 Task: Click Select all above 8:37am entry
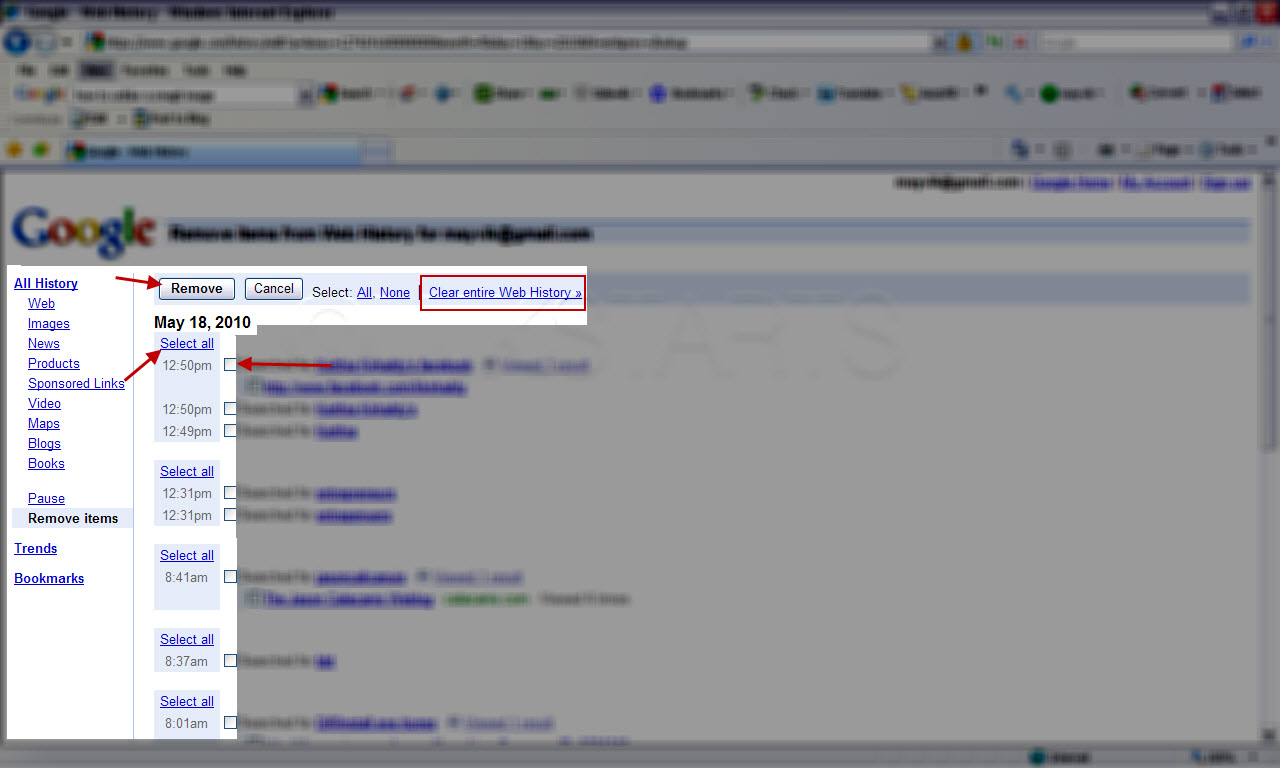coord(187,640)
